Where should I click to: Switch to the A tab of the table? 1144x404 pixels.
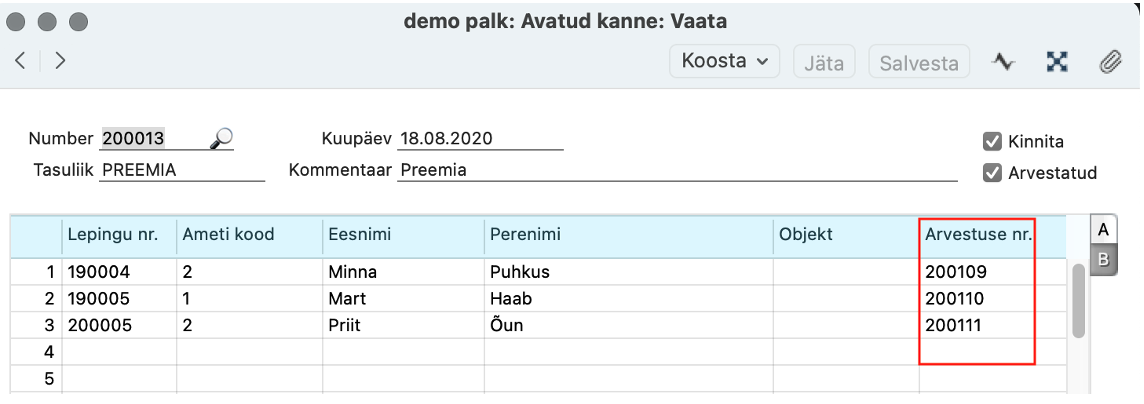[1103, 230]
